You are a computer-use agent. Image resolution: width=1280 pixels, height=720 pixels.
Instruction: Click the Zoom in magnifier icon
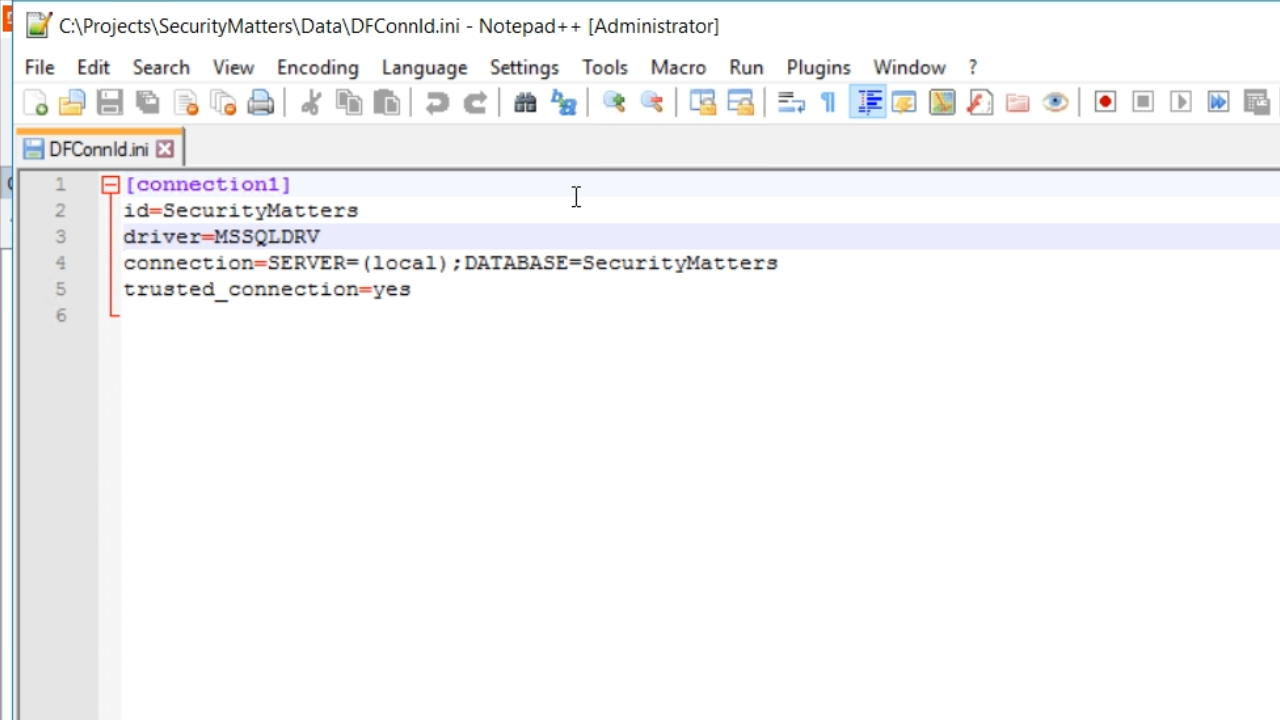(614, 102)
